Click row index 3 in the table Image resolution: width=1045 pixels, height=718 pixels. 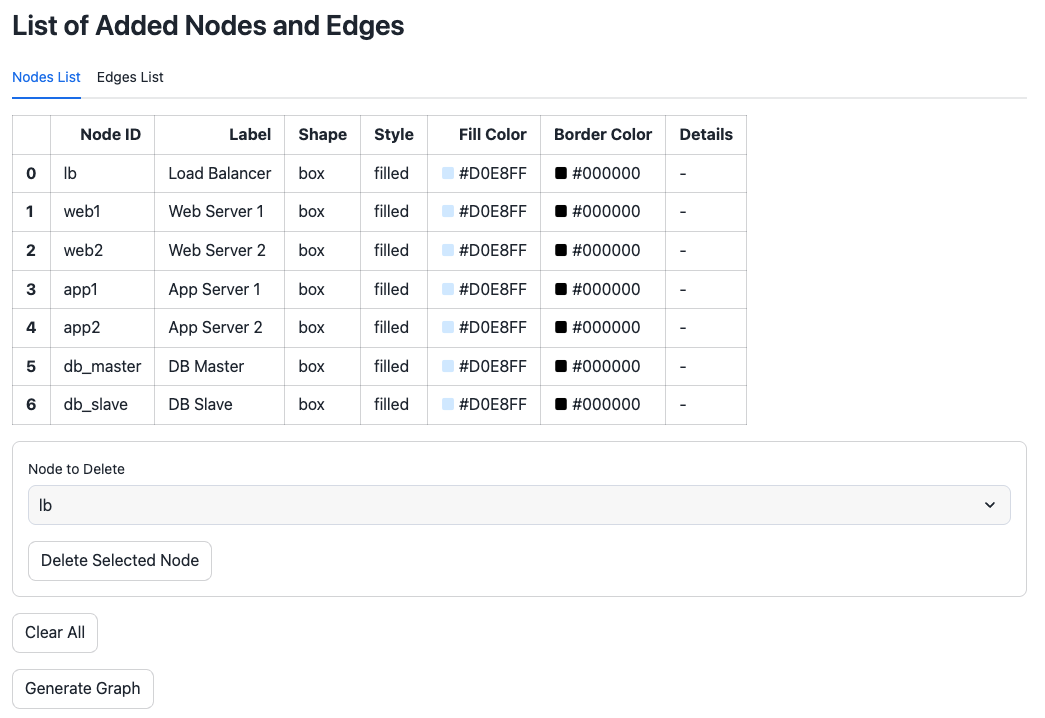(x=31, y=289)
